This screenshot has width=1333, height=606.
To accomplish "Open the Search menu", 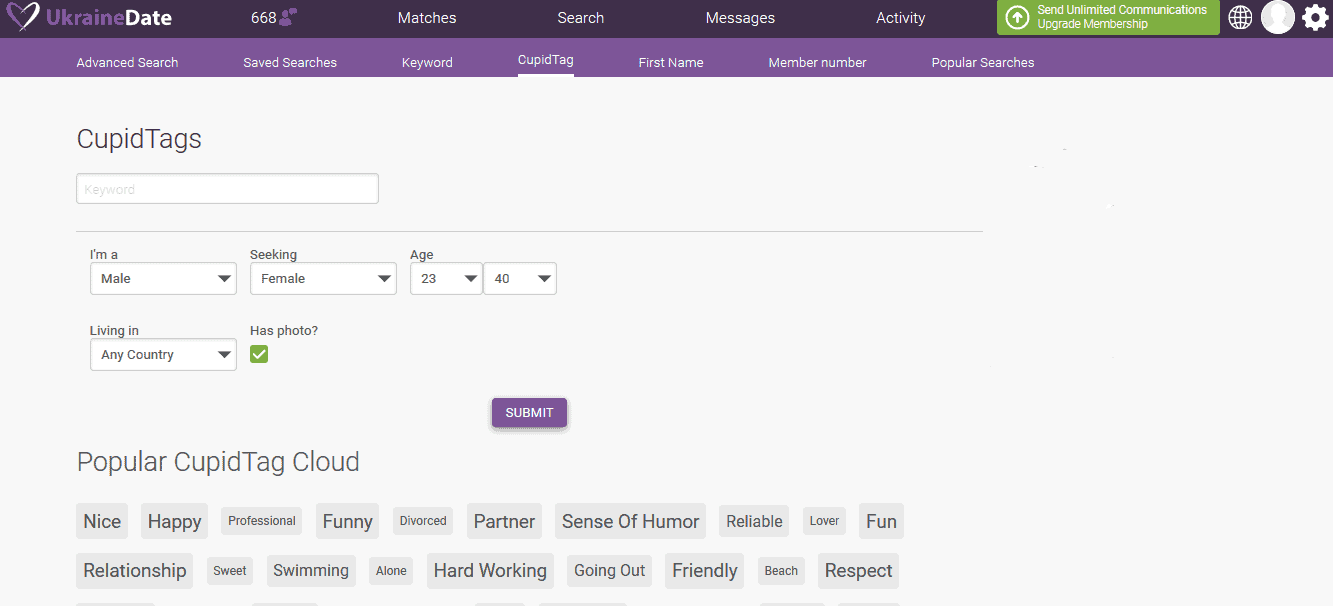I will (581, 18).
